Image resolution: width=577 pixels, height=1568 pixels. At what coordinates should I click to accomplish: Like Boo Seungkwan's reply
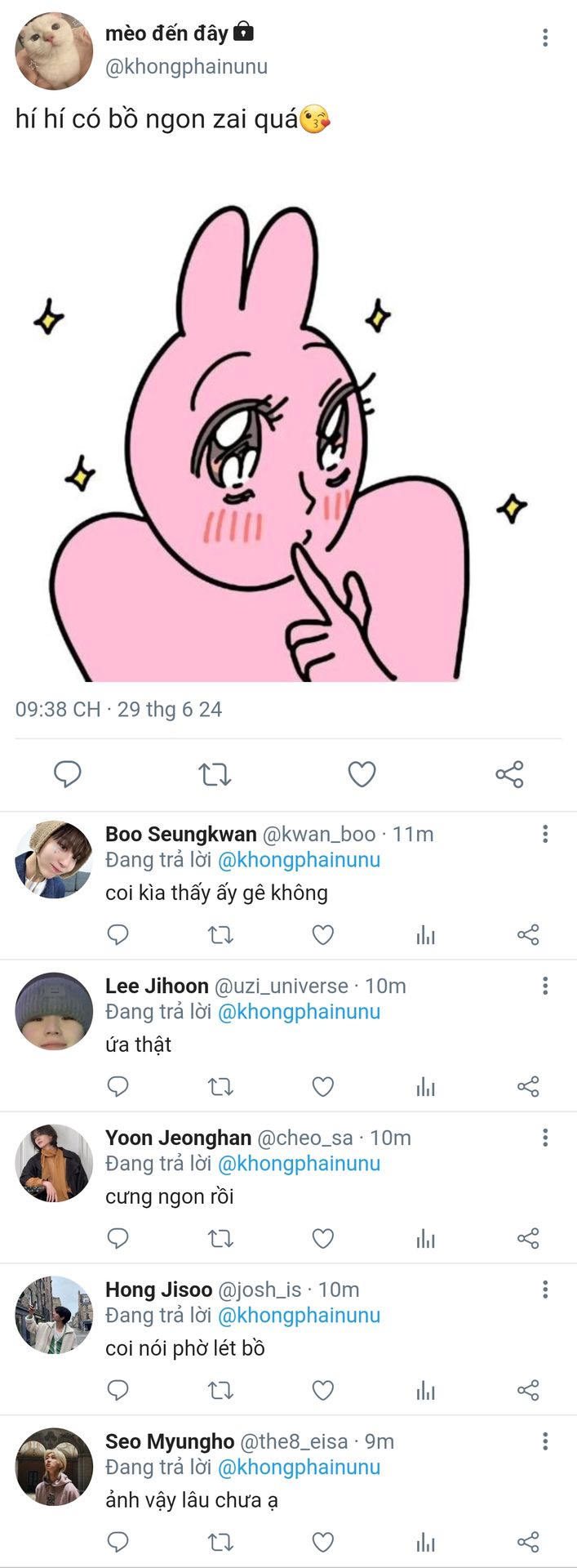coord(323,934)
